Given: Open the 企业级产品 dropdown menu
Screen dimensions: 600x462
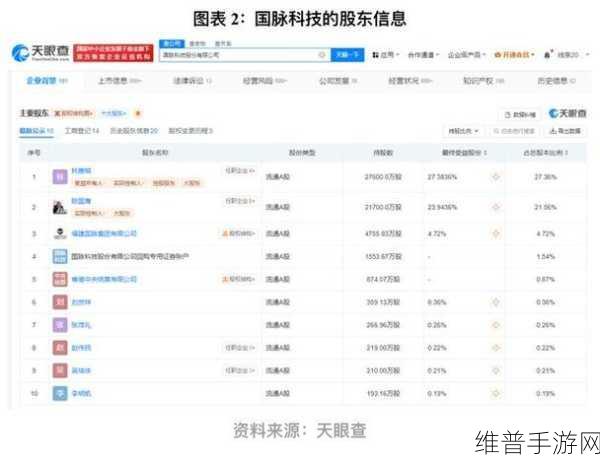Looking at the screenshot, I should pos(466,55).
